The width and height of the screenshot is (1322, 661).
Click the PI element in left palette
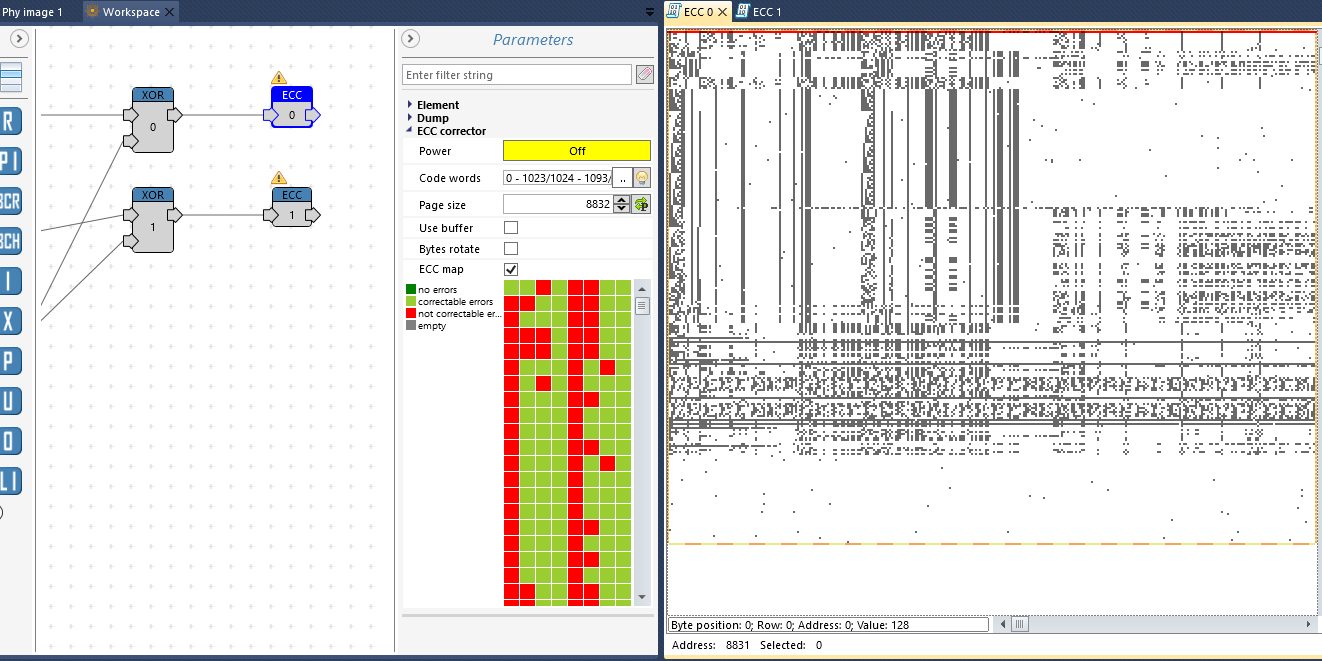[10, 161]
